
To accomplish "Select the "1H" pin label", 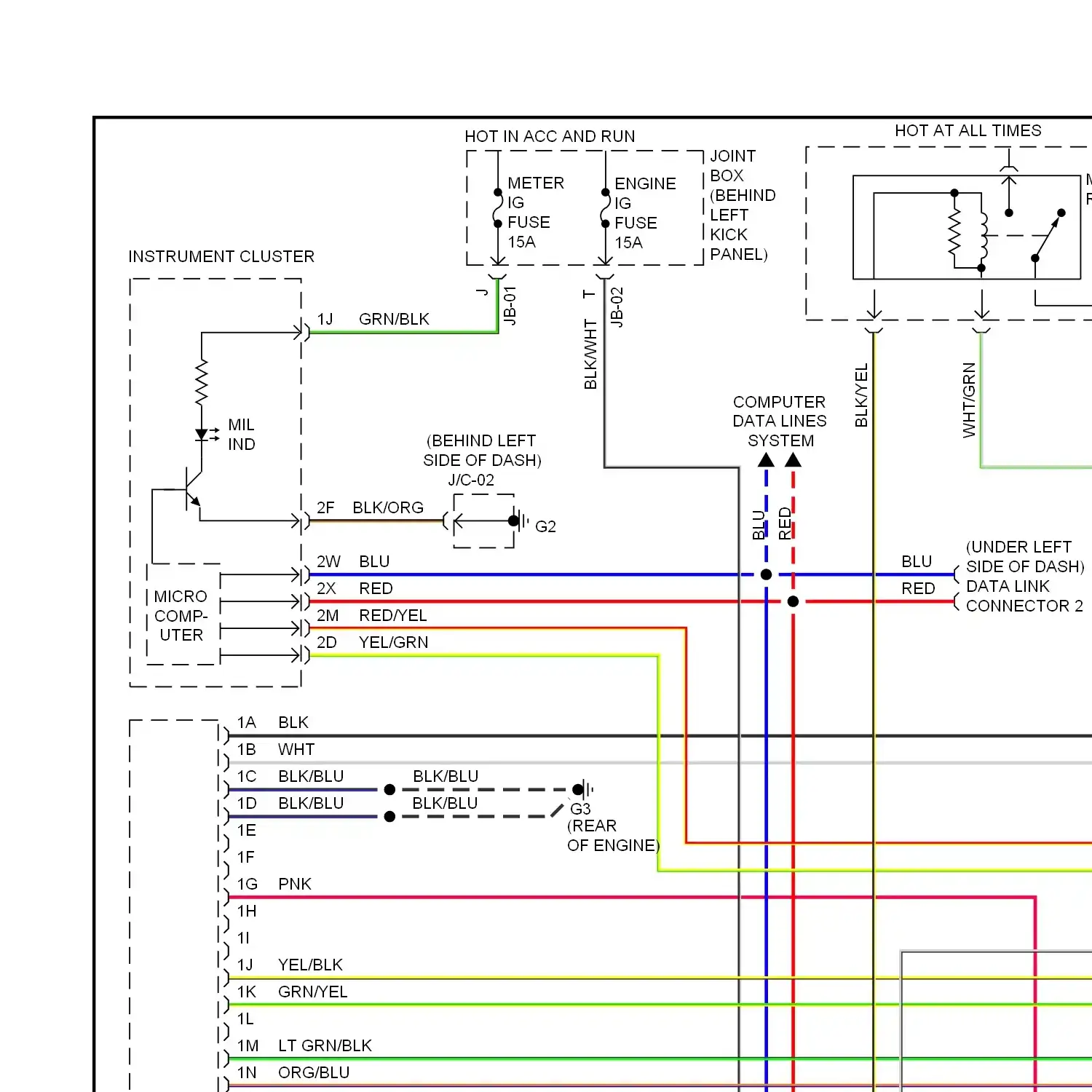I will coord(247,911).
